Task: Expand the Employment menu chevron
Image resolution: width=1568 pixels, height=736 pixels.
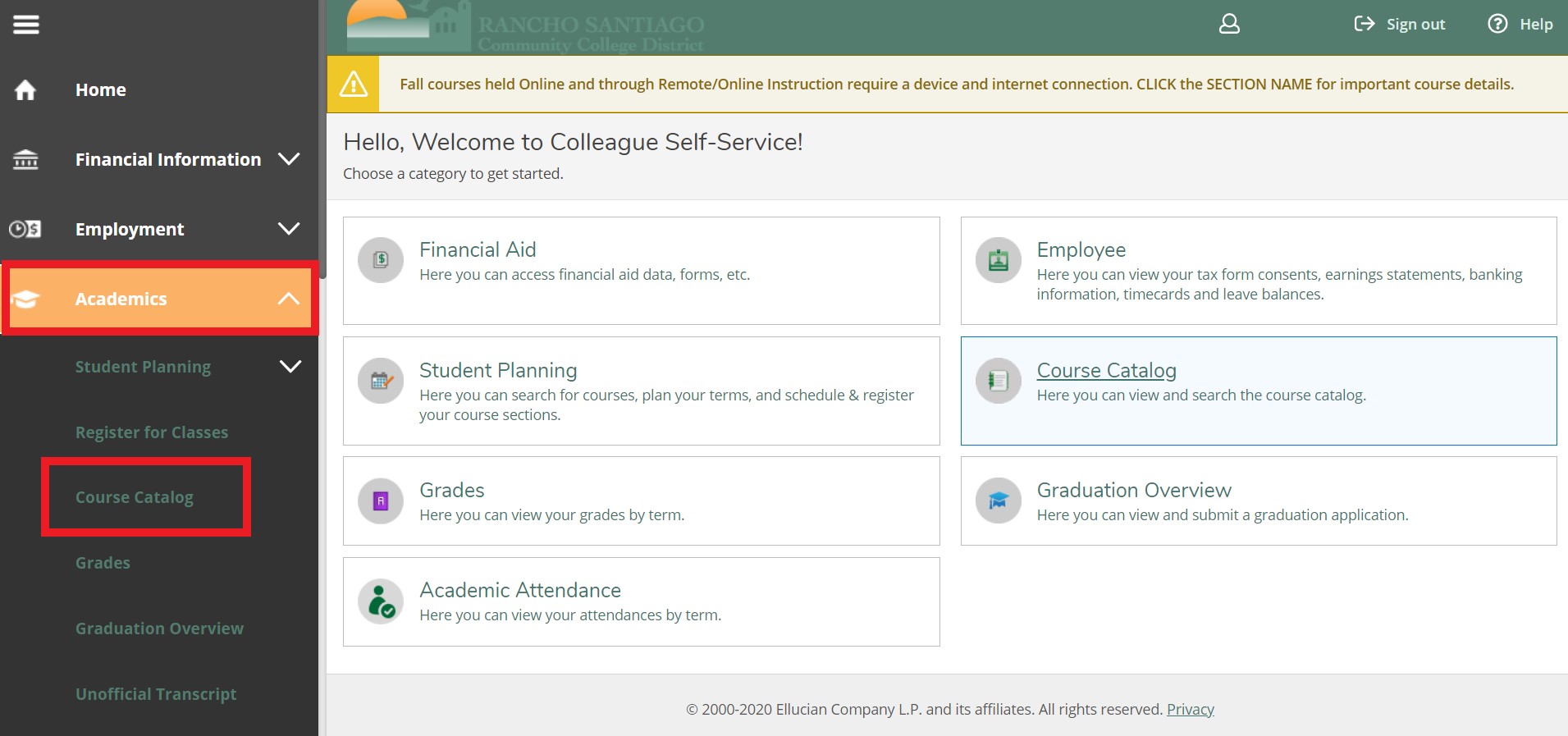Action: coord(289,229)
